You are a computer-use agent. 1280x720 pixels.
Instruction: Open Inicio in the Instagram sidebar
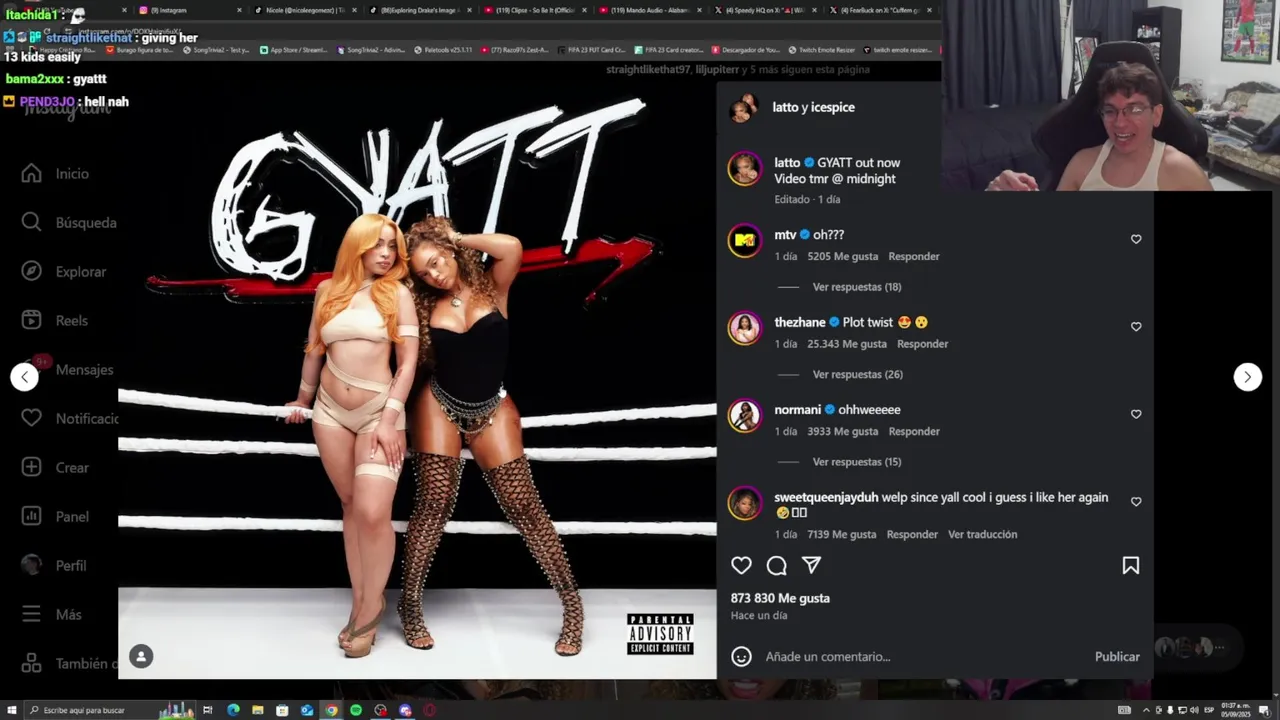pos(56,174)
